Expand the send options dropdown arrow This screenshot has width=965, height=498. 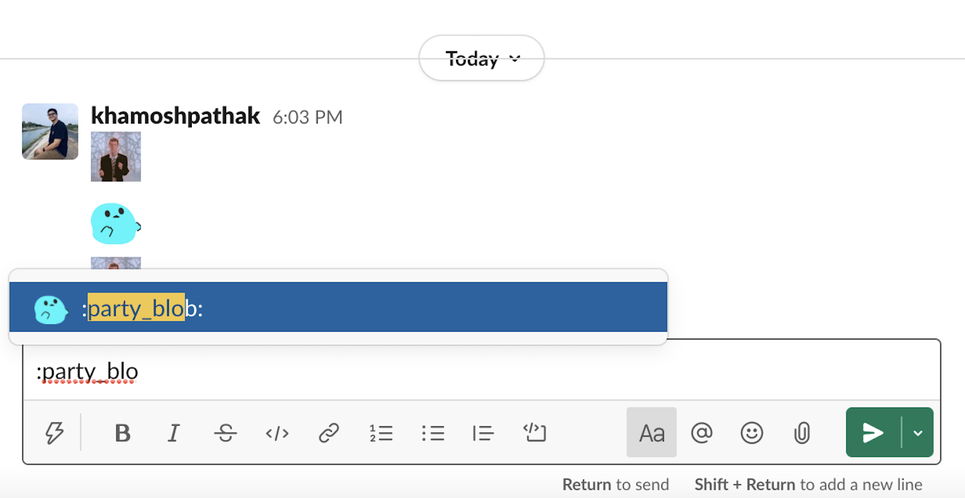918,432
